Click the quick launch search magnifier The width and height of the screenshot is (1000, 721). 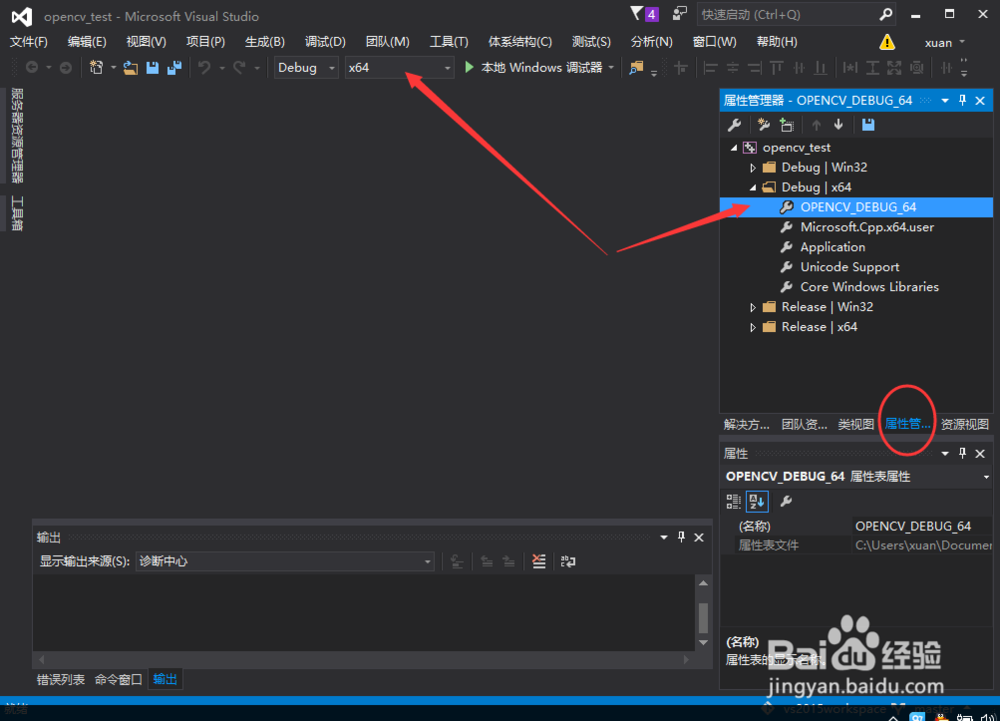point(885,14)
